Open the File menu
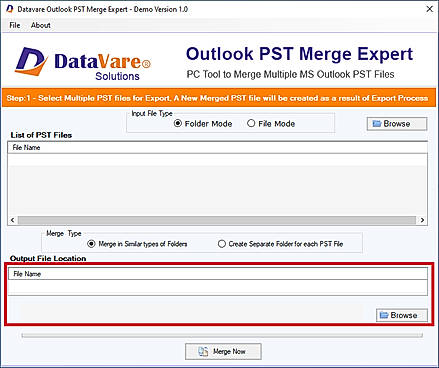Viewport: 439px width, 368px height. 15,25
